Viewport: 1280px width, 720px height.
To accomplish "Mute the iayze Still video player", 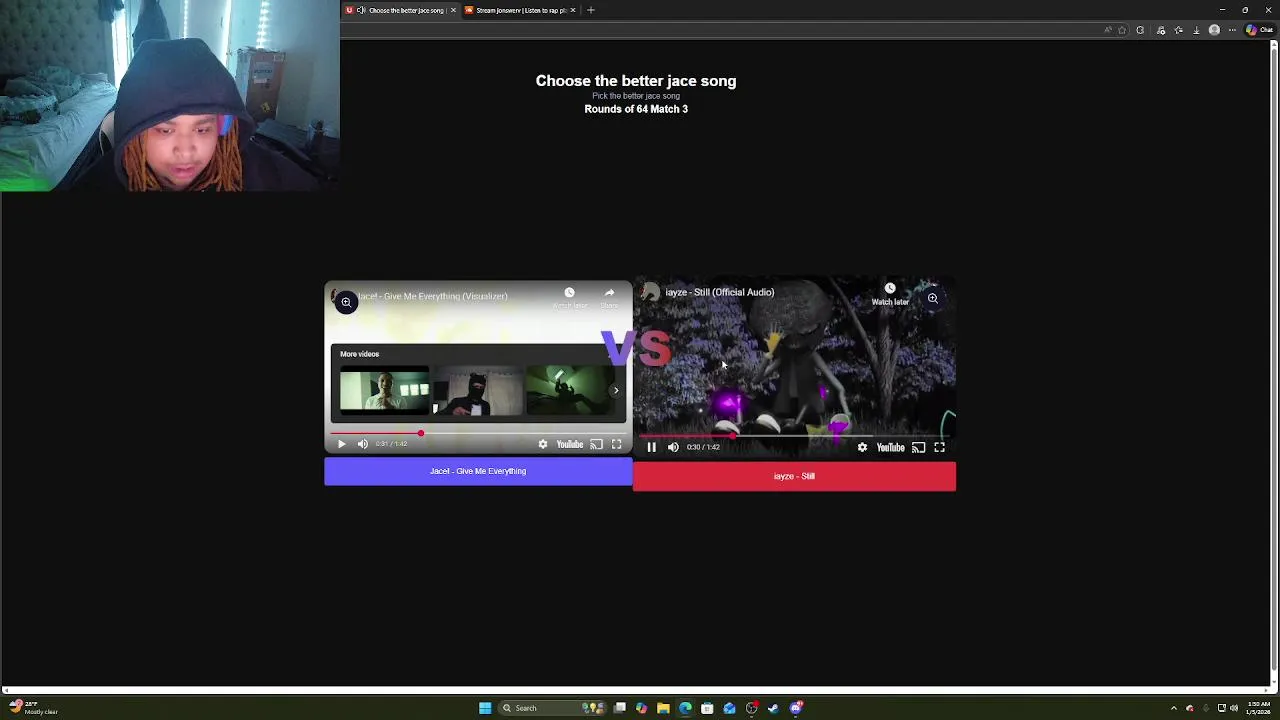I will click(x=673, y=447).
